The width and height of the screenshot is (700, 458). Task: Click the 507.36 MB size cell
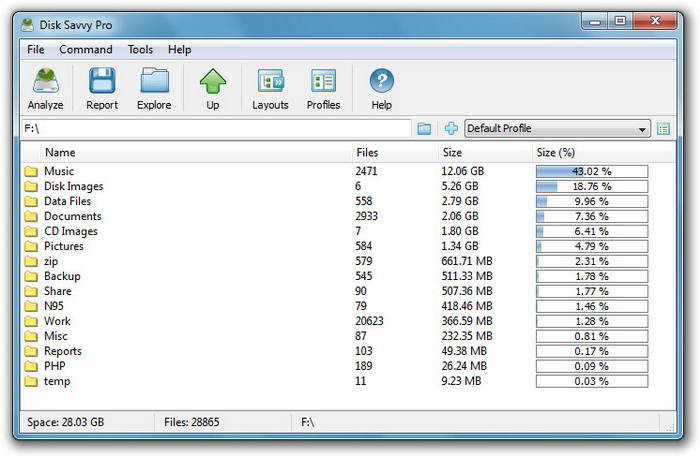pos(467,291)
